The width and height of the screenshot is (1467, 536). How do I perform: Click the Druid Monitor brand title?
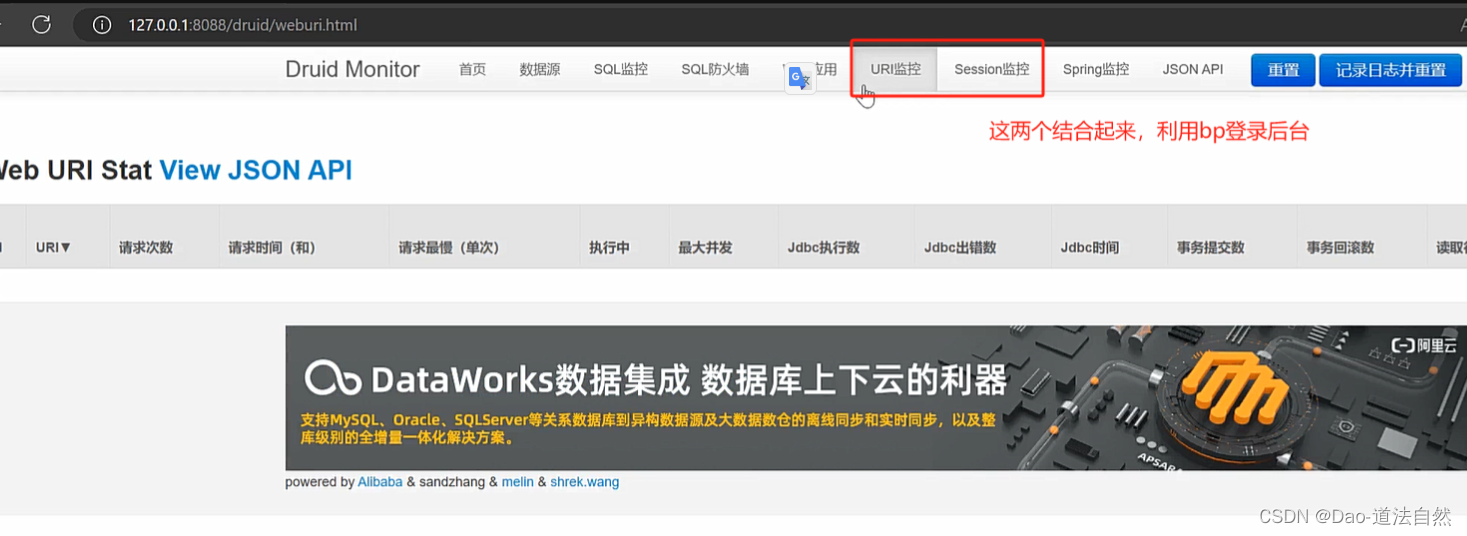[352, 69]
